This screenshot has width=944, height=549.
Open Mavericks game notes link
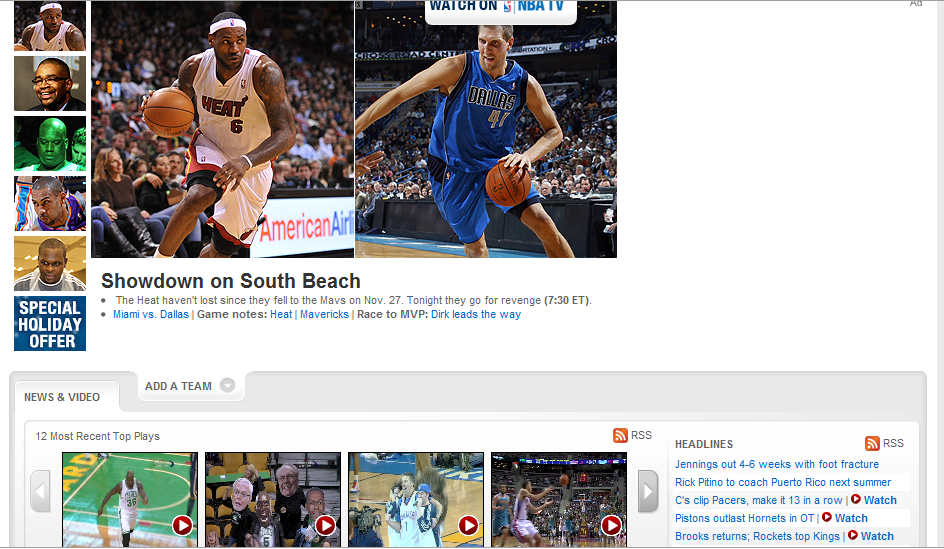324,314
